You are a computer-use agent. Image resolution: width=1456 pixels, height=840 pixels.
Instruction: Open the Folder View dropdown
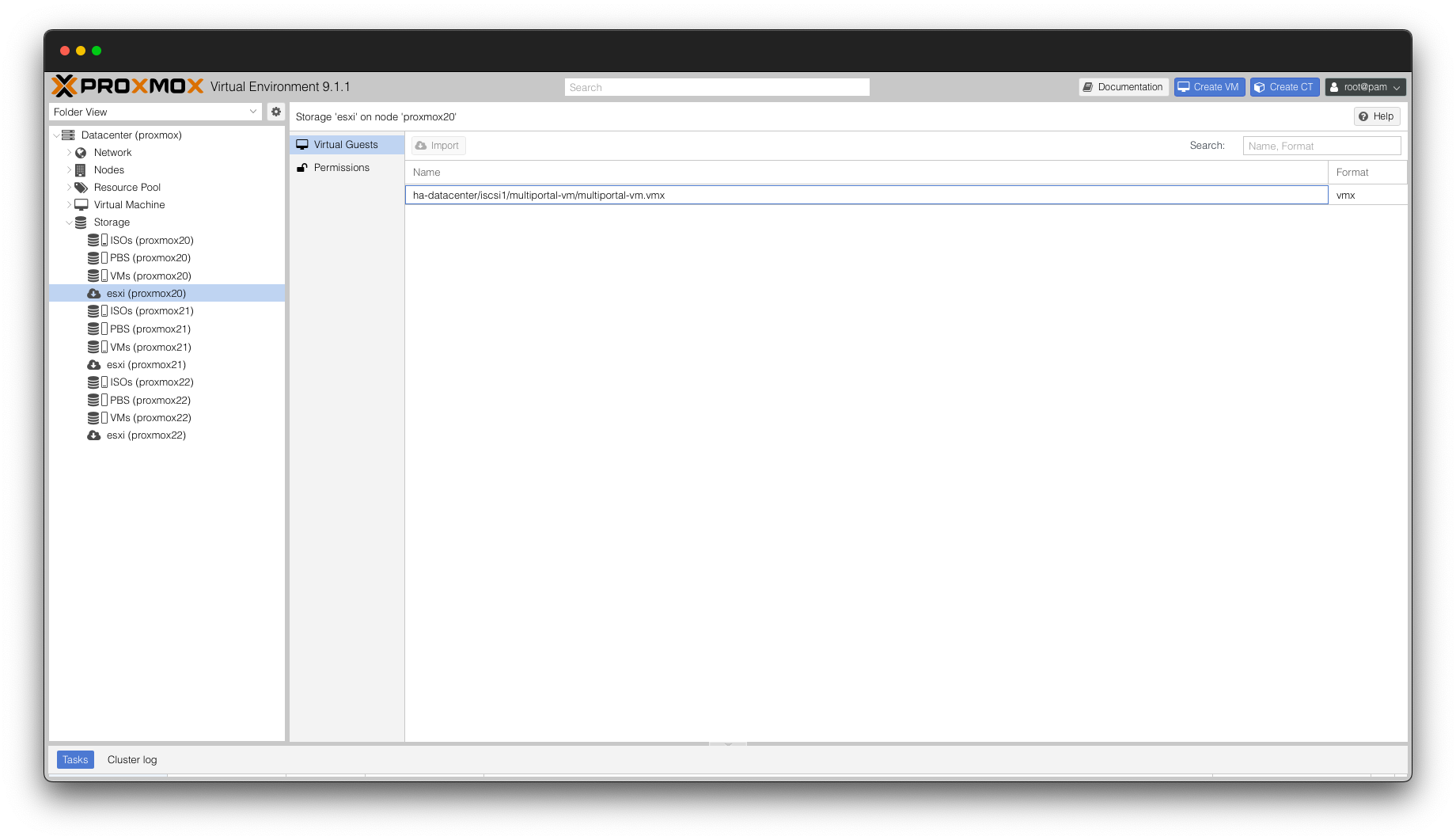click(155, 112)
